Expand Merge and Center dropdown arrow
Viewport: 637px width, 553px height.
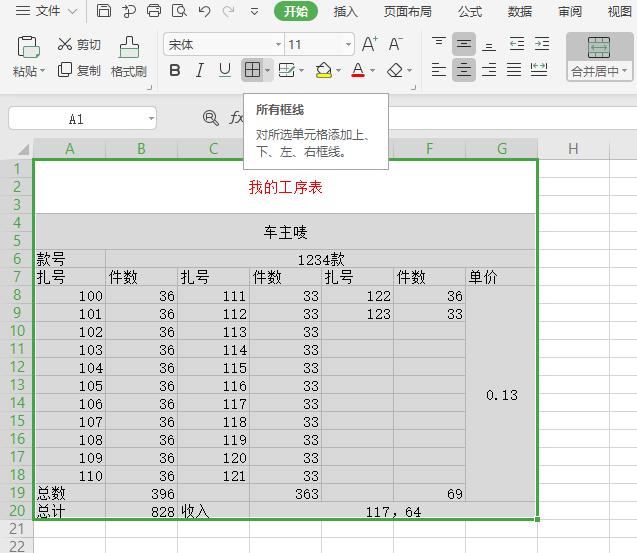coord(624,71)
